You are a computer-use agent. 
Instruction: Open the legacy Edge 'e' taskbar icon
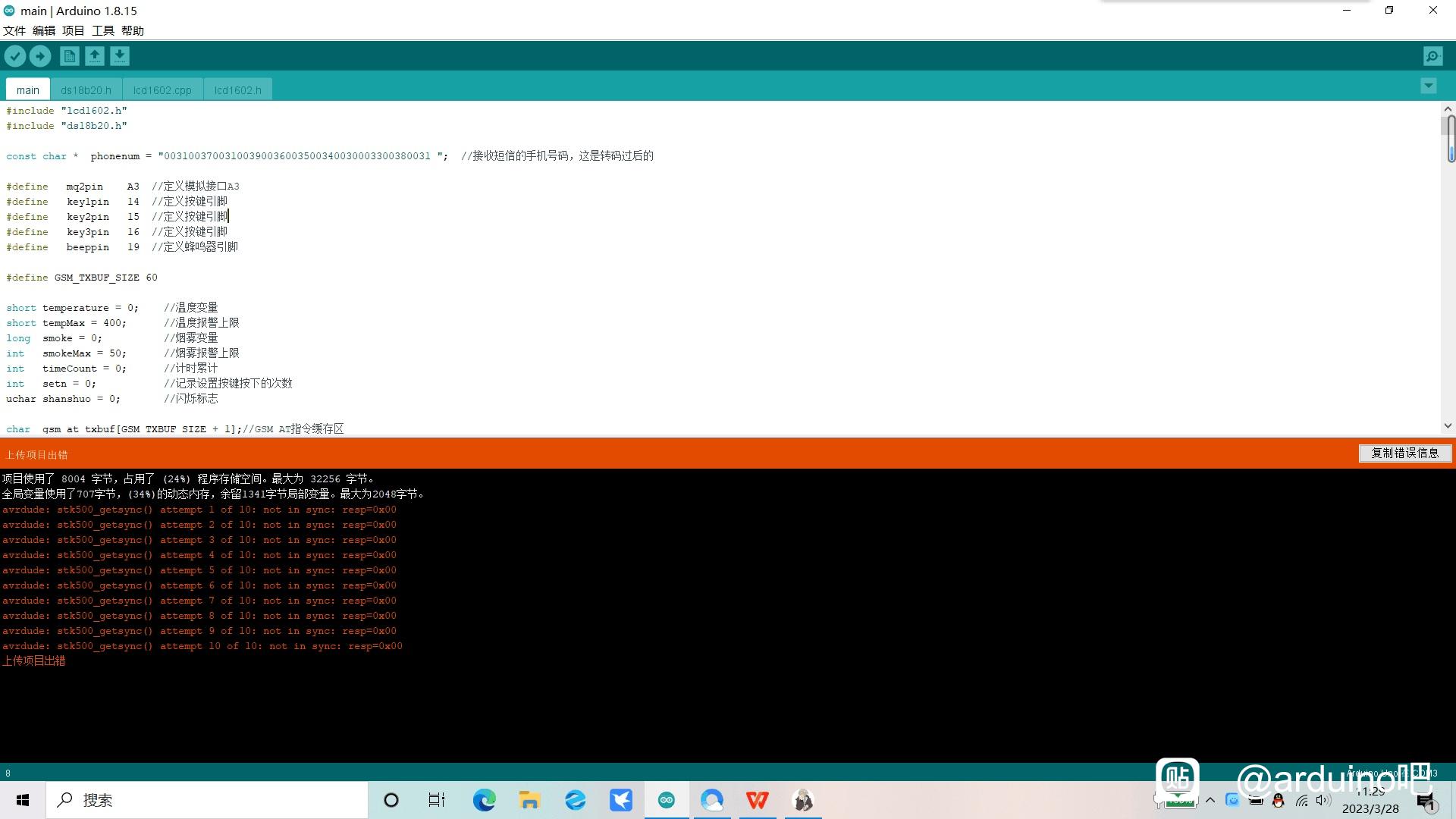[576, 800]
